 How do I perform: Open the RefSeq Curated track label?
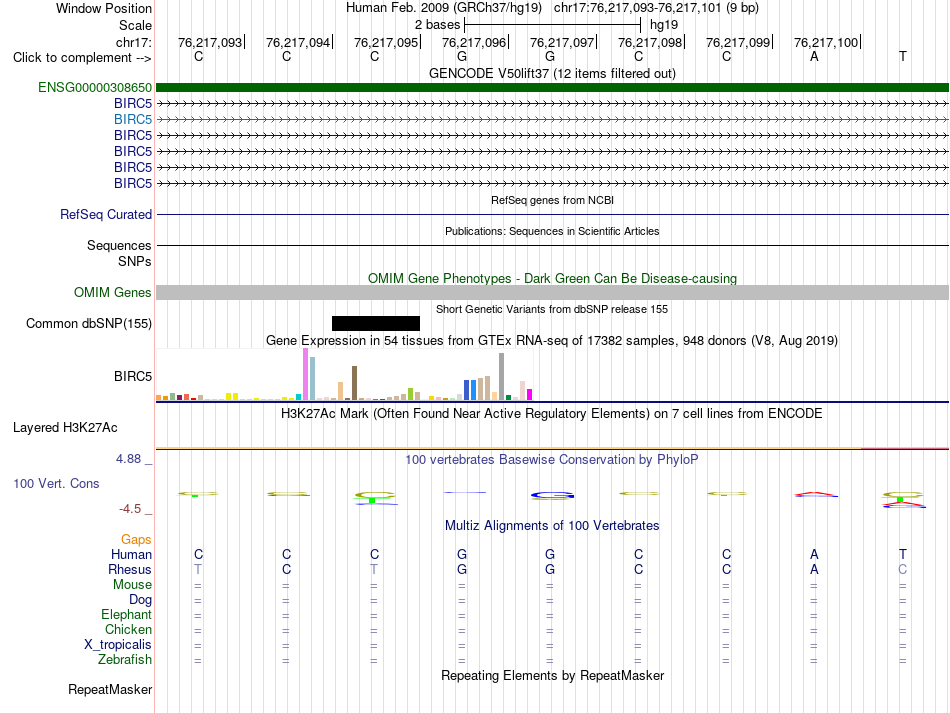tap(106, 214)
